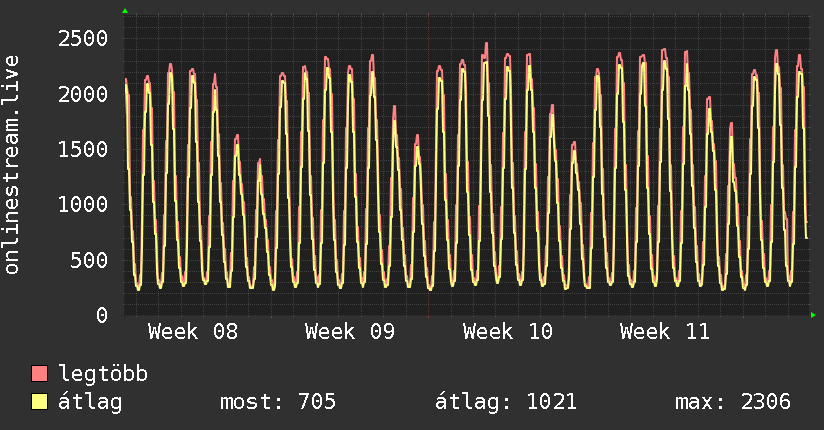This screenshot has height=430, width=824.
Task: Click the yellow átlag legend swatch
Action: tap(39, 401)
